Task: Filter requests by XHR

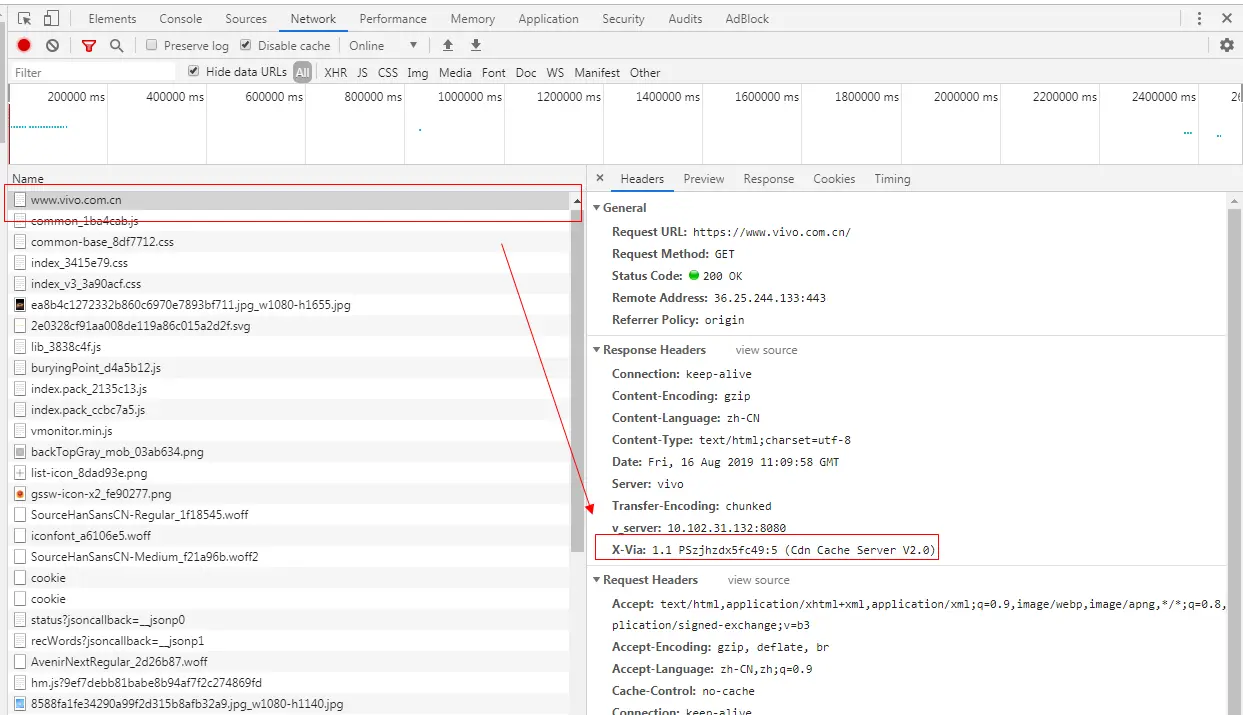Action: point(336,72)
